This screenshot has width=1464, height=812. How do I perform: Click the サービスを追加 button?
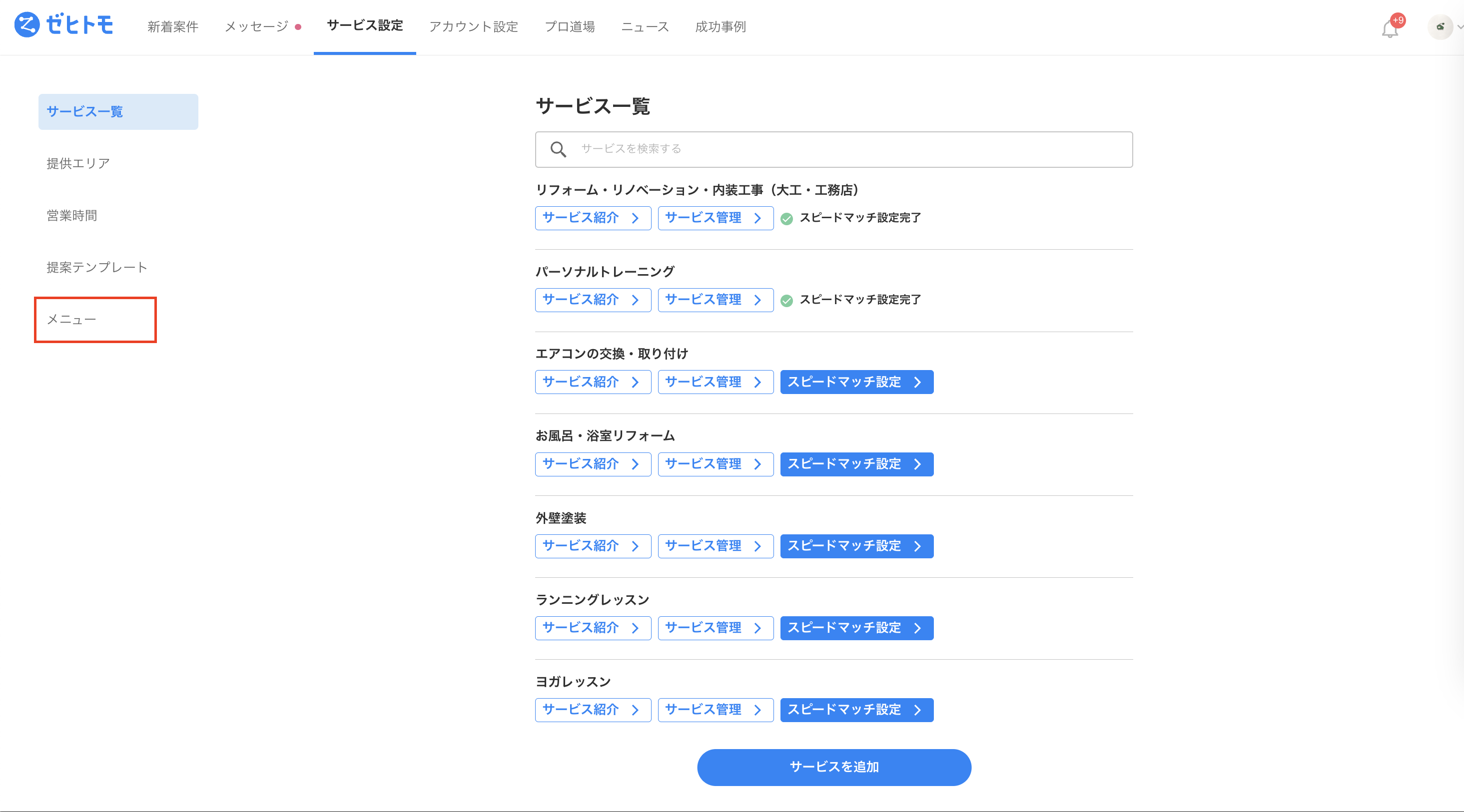(834, 767)
